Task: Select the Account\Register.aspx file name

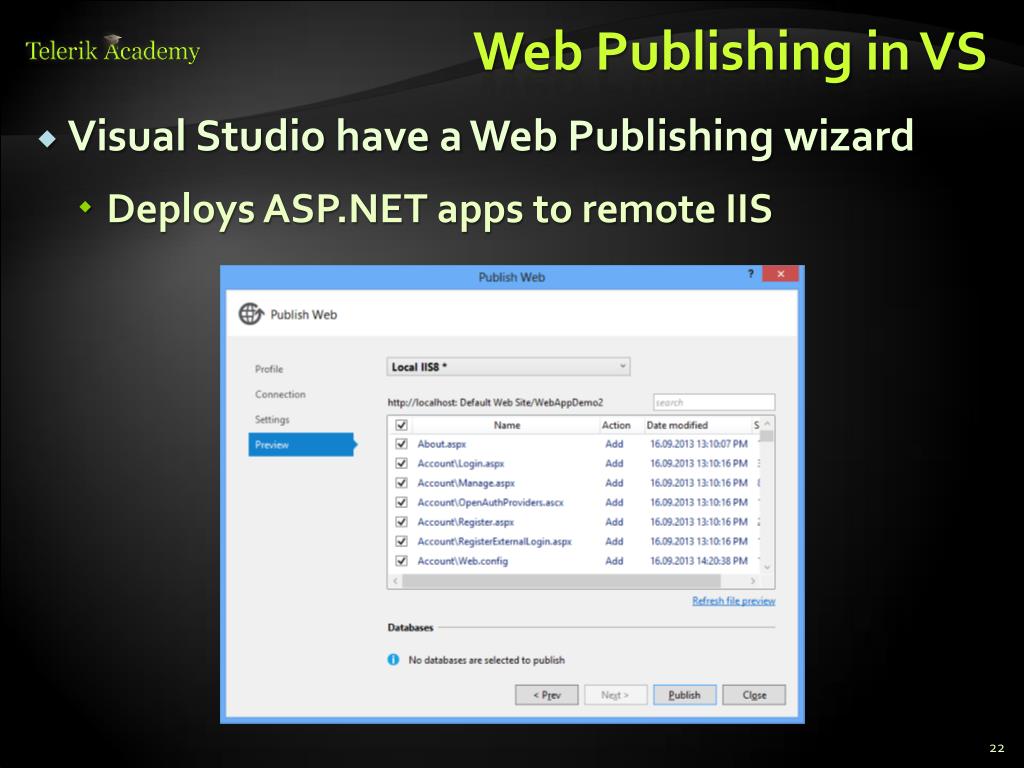Action: point(465,522)
